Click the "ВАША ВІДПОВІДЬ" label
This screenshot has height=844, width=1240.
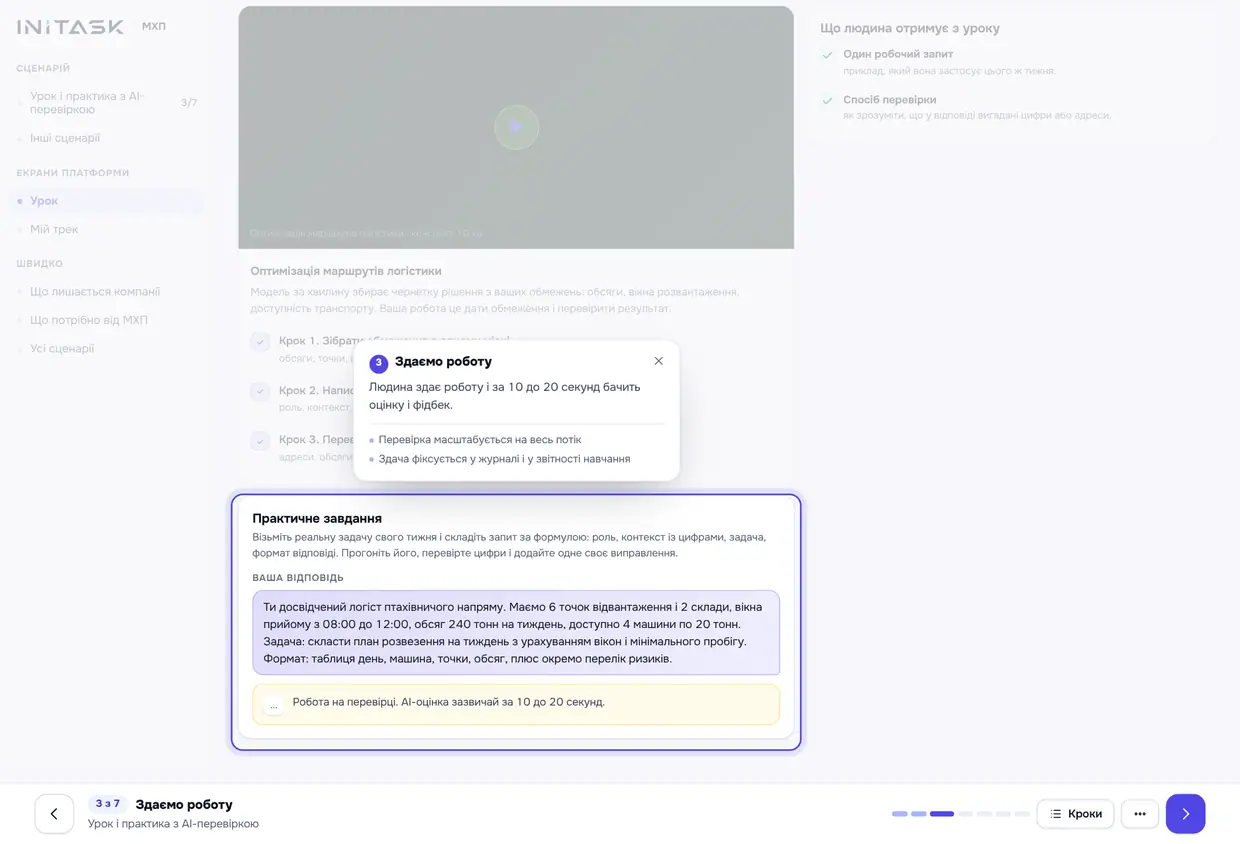[298, 578]
